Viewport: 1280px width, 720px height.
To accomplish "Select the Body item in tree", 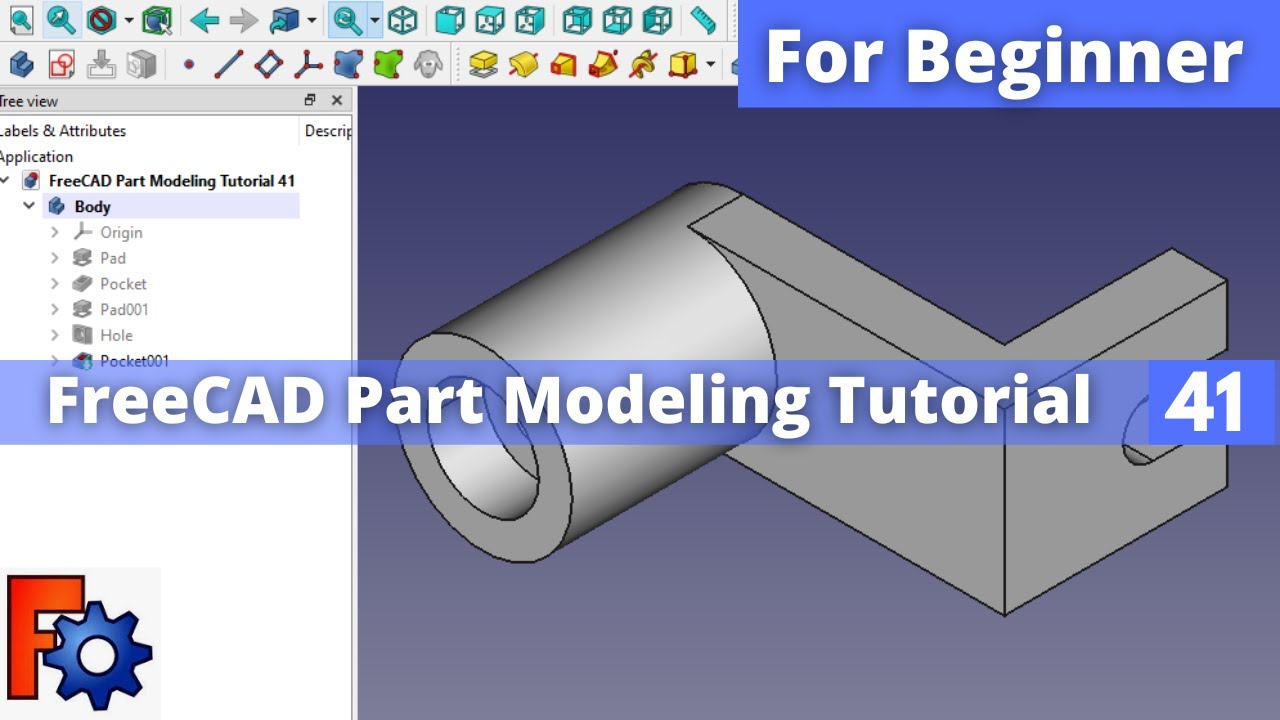I will pos(92,207).
